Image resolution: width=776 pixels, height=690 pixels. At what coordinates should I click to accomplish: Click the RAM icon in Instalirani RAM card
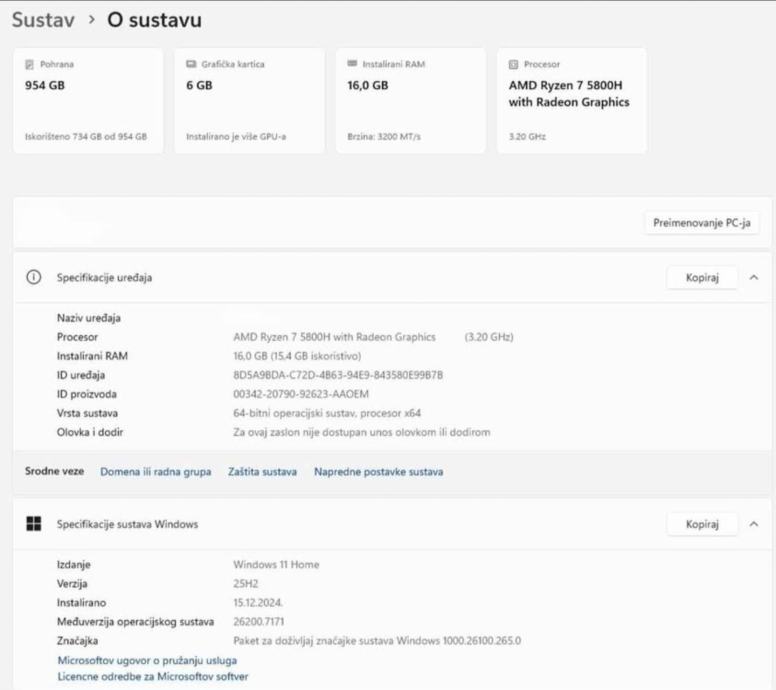[352, 64]
